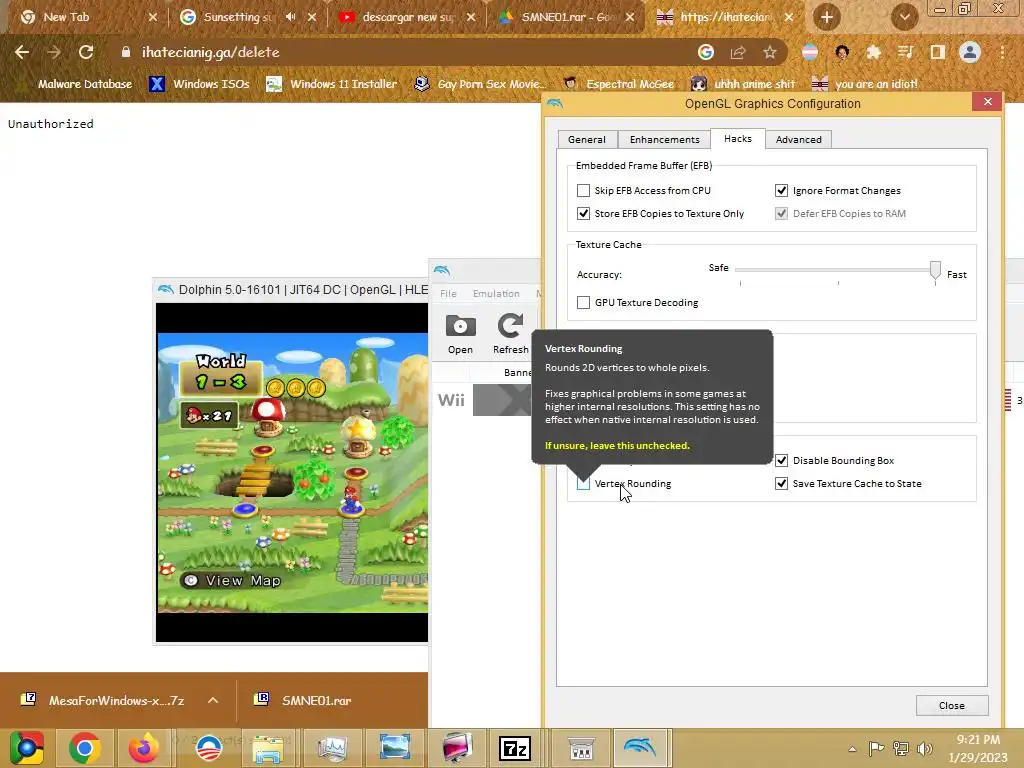The image size is (1024, 768).
Task: Check the Vertex Rounding option
Action: pos(583,484)
